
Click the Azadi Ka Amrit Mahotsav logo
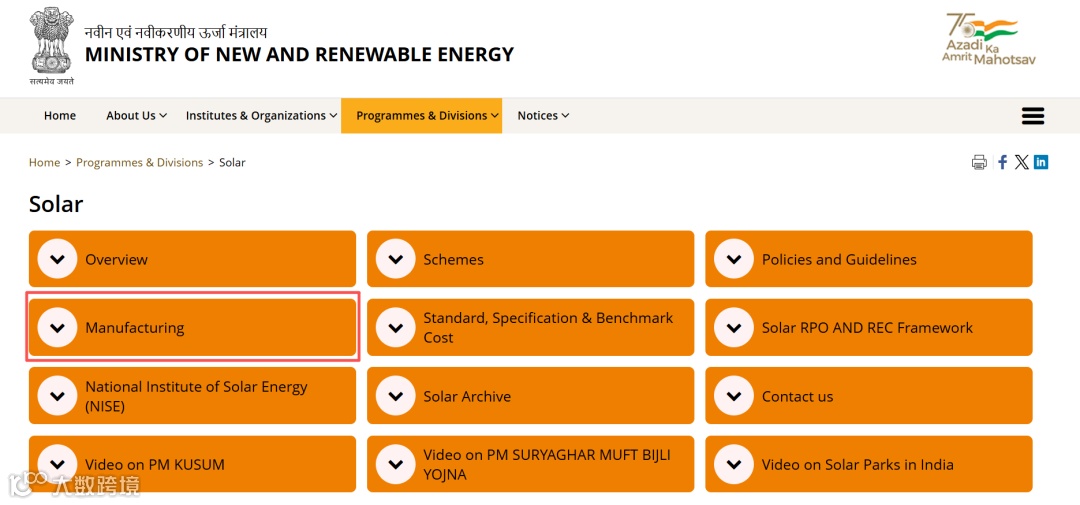988,40
